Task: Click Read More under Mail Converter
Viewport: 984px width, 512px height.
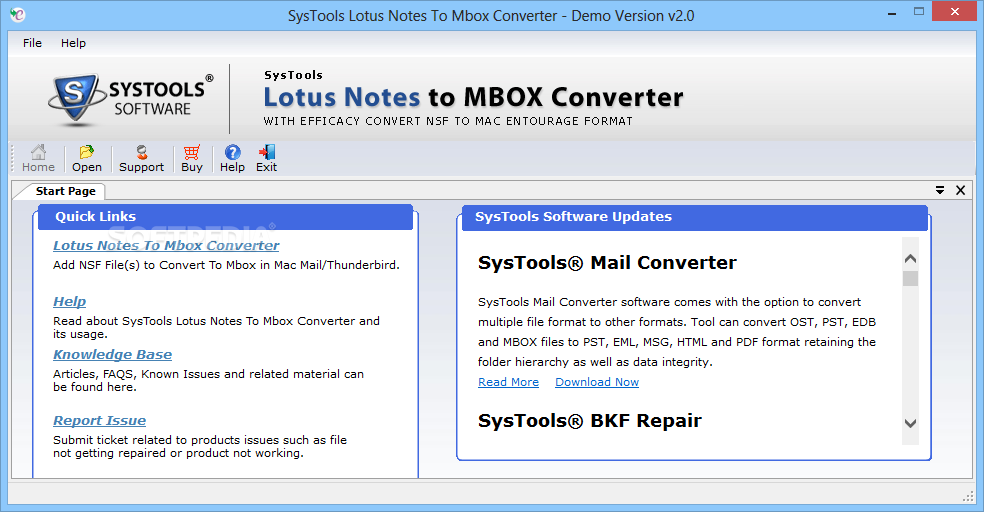Action: (x=508, y=382)
